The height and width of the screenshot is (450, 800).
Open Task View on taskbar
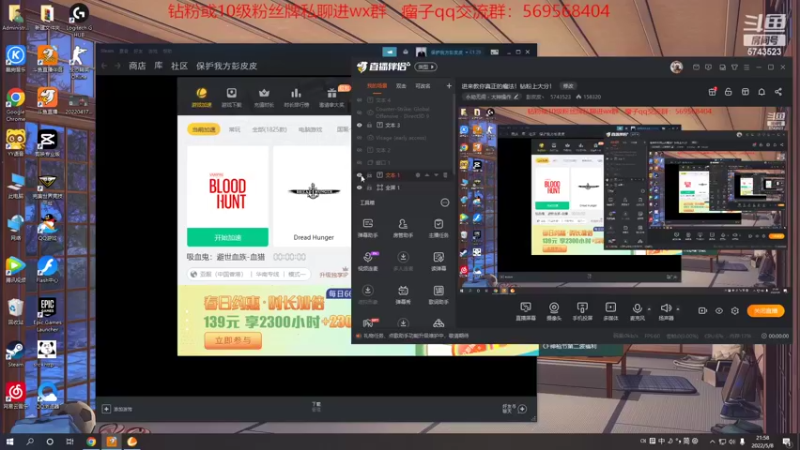[70, 441]
